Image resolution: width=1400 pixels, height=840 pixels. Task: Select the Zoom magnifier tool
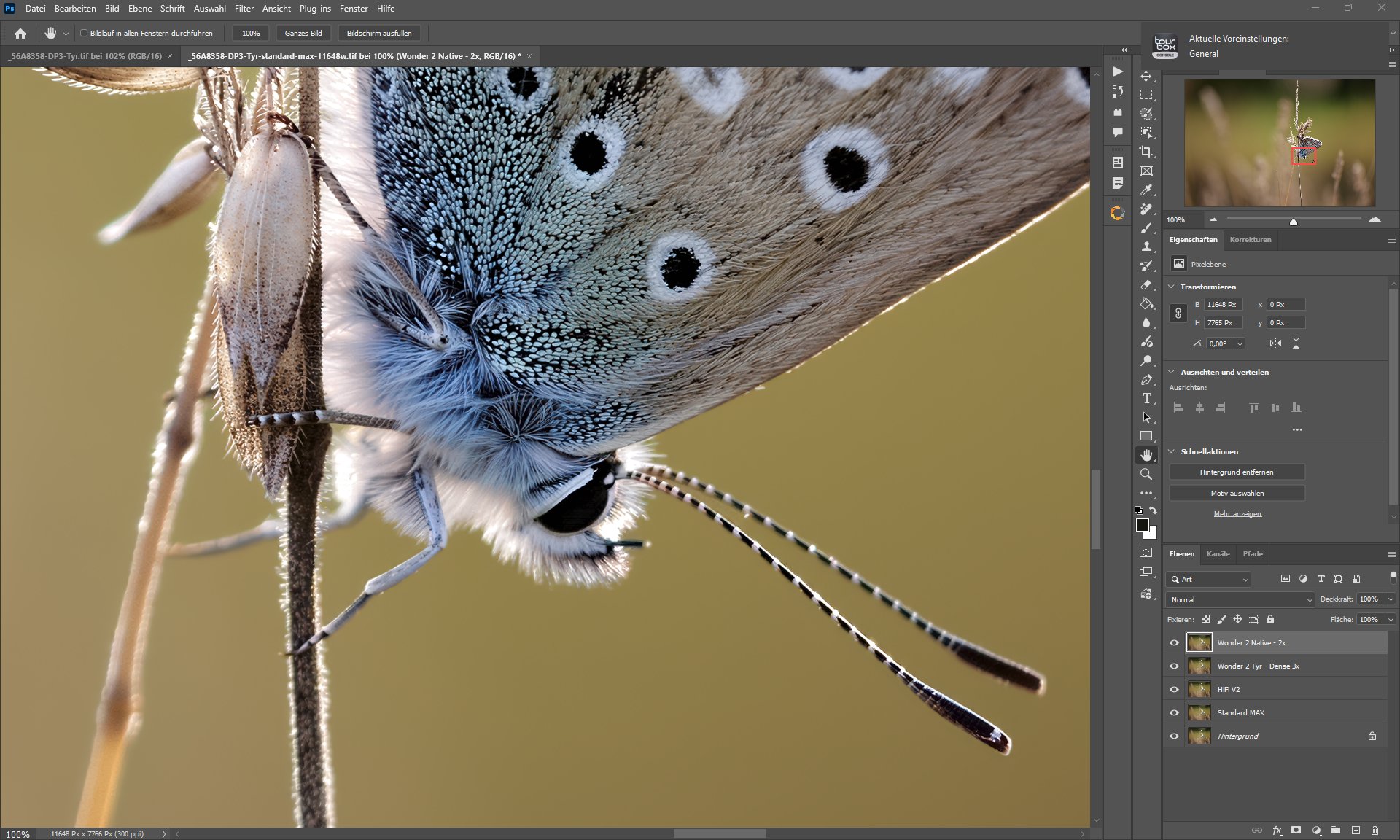pos(1146,474)
